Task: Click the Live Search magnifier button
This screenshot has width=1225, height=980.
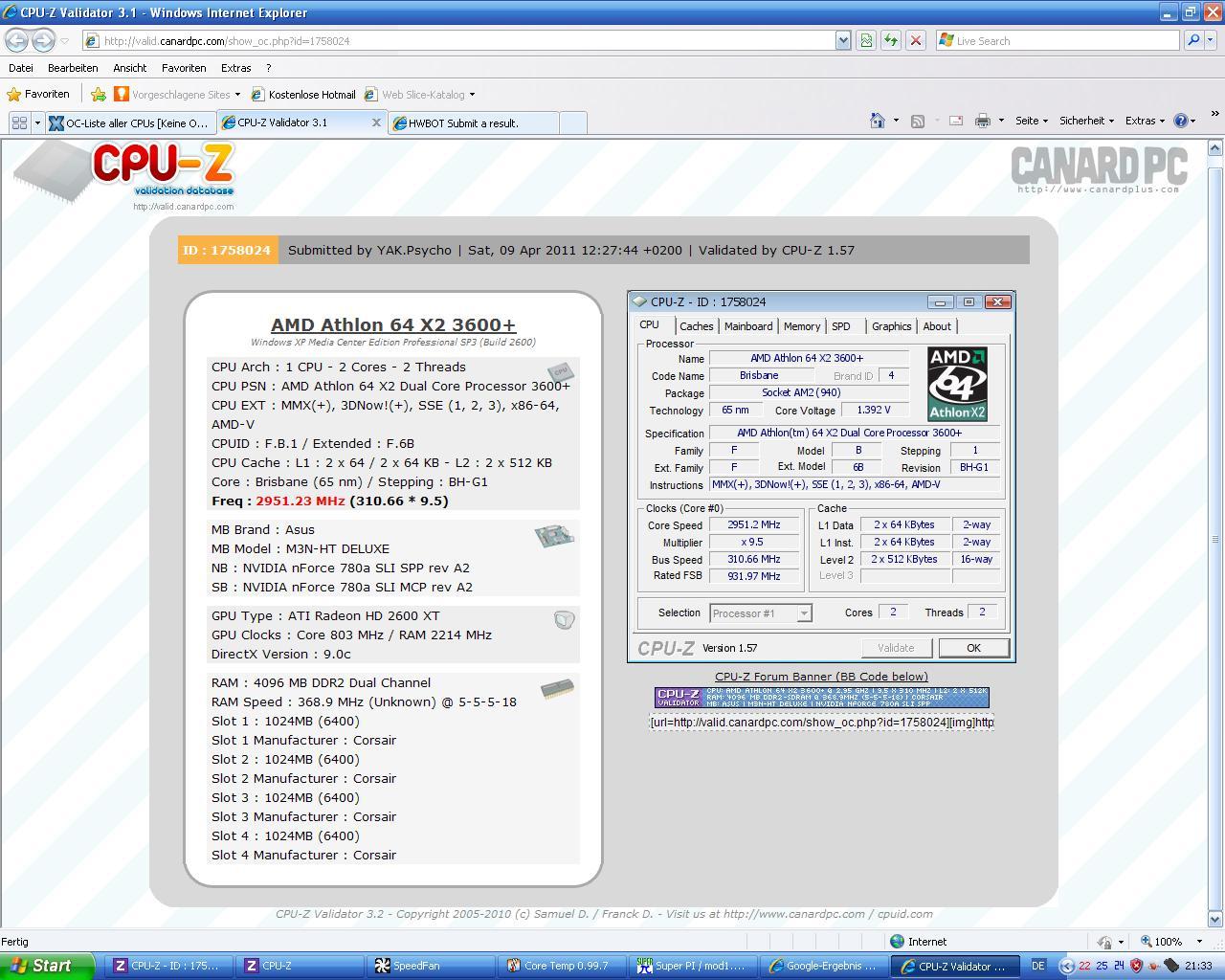Action: click(x=1192, y=40)
